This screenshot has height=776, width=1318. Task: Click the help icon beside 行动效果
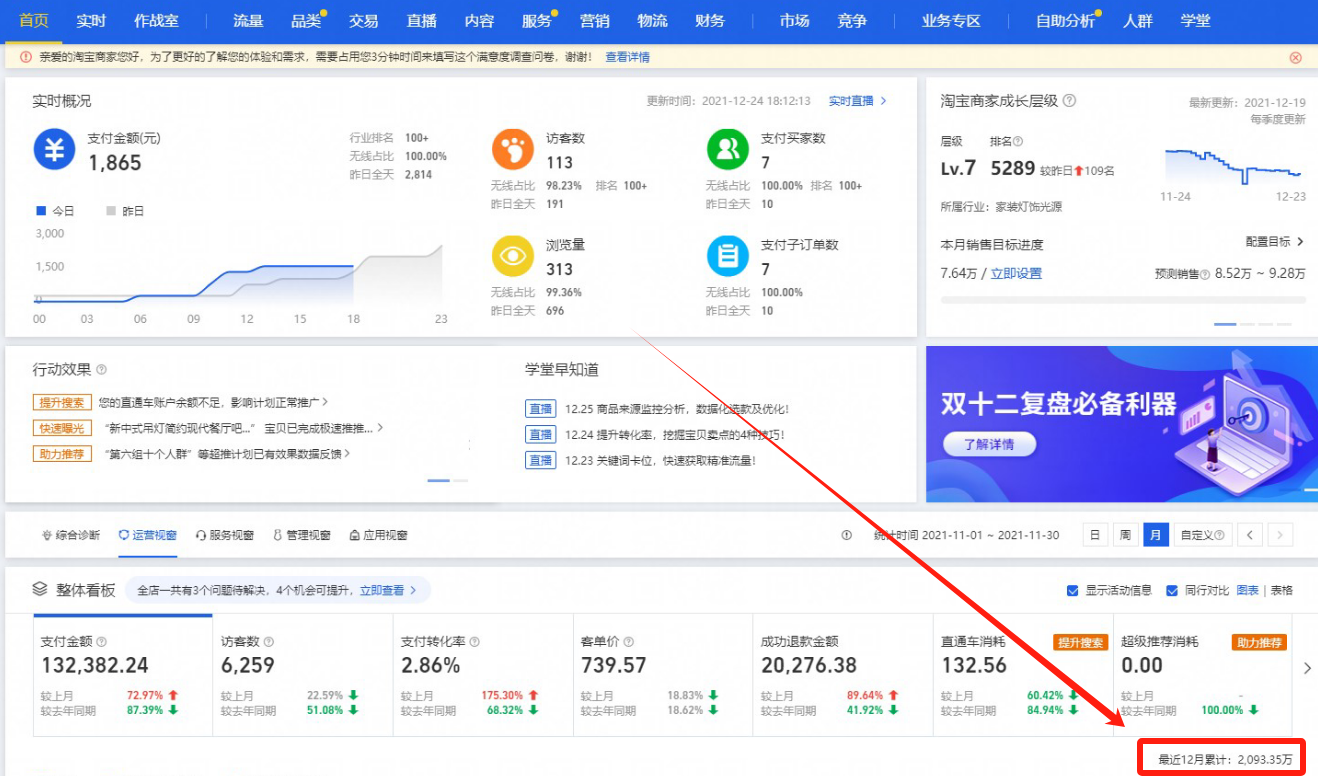click(101, 370)
